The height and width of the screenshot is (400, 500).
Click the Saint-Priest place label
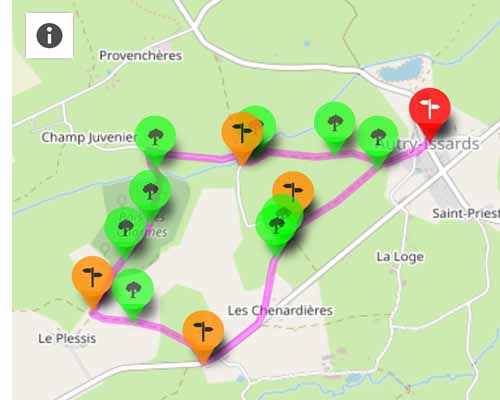pos(466,213)
